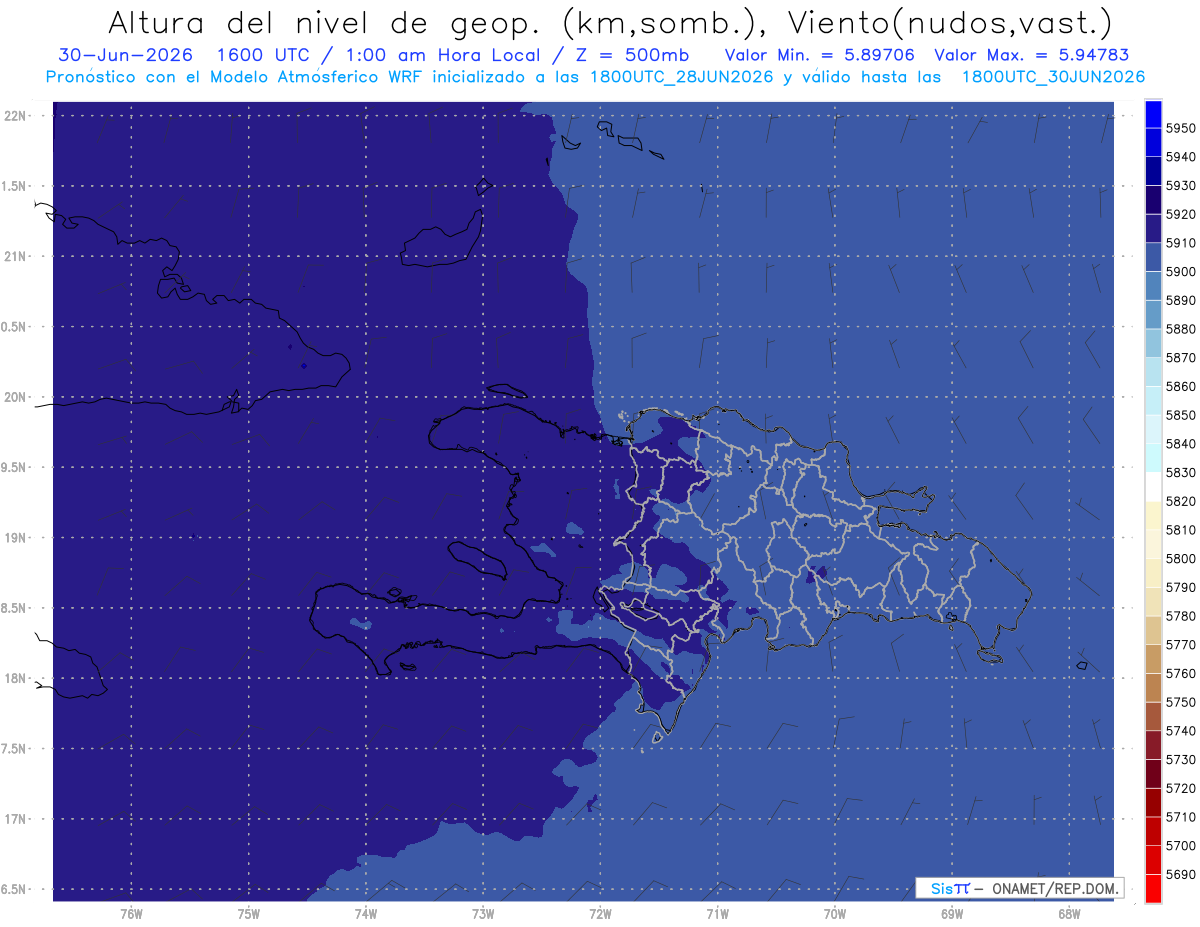Click the color bar label '5800'

click(x=1180, y=559)
